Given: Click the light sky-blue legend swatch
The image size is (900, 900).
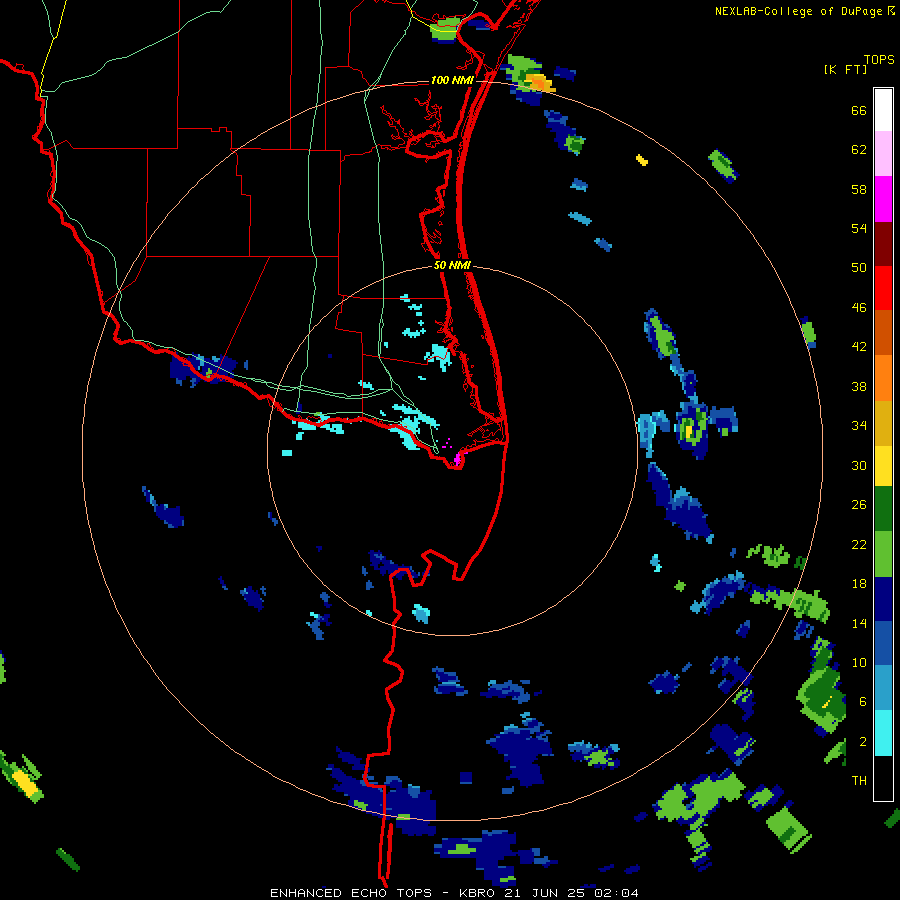Looking at the screenshot, I should 883,688.
